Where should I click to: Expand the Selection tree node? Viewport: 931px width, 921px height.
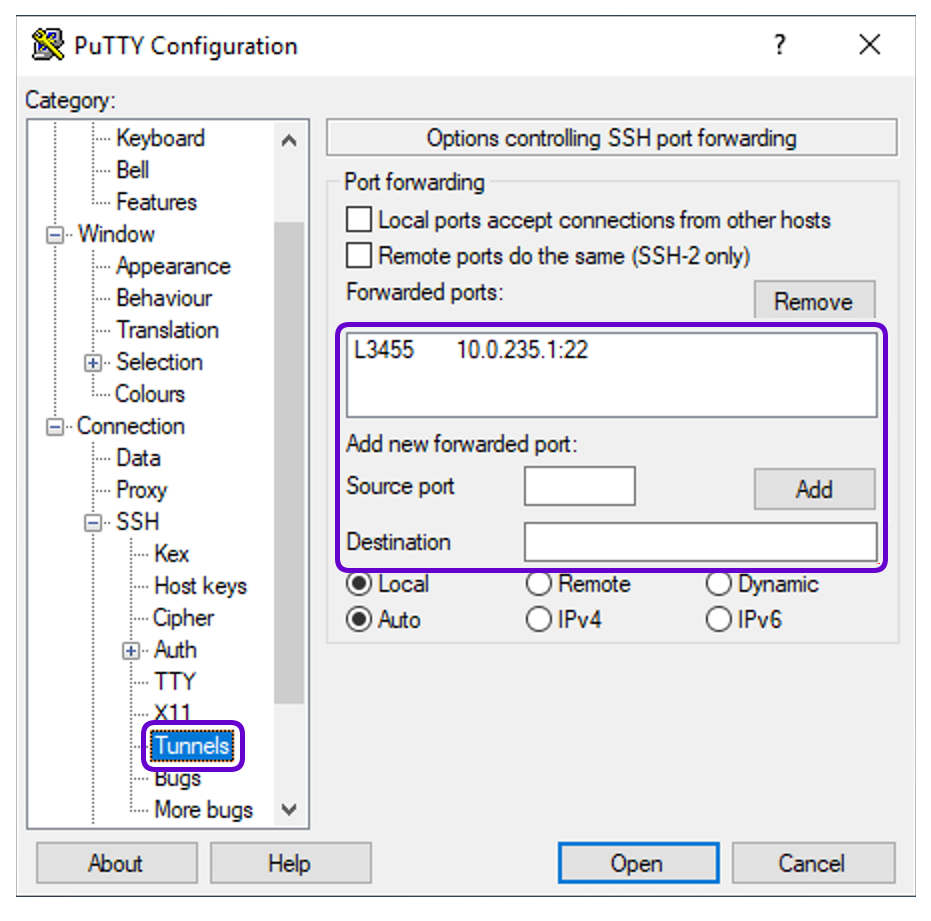click(x=94, y=362)
